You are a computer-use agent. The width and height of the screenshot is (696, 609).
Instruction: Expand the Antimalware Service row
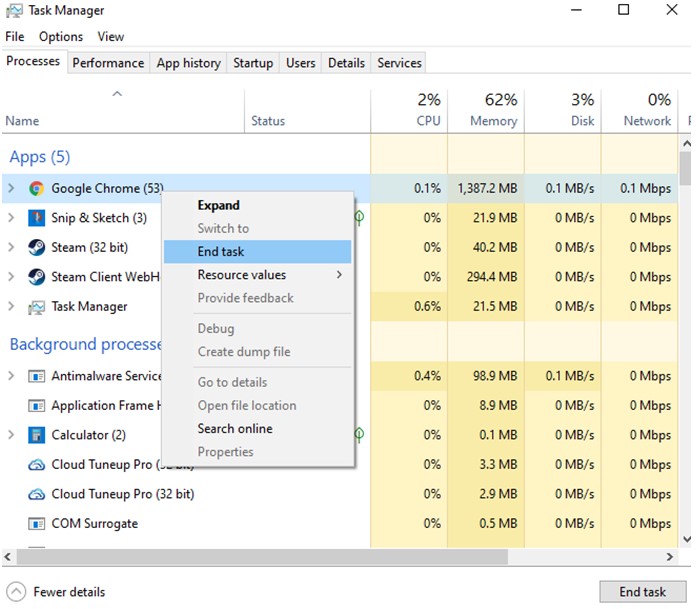click(11, 376)
